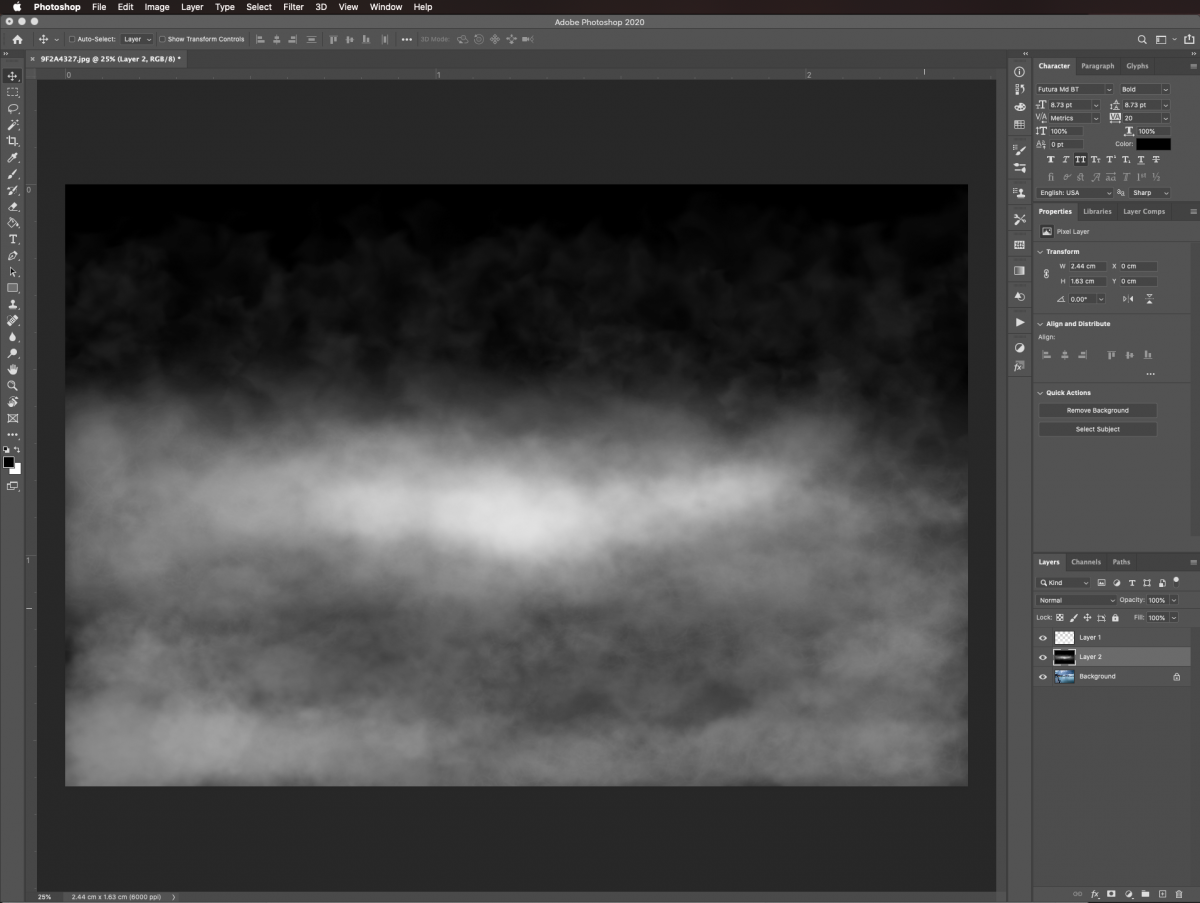Choose the Magic Wand tool
This screenshot has height=903, width=1200.
point(13,125)
